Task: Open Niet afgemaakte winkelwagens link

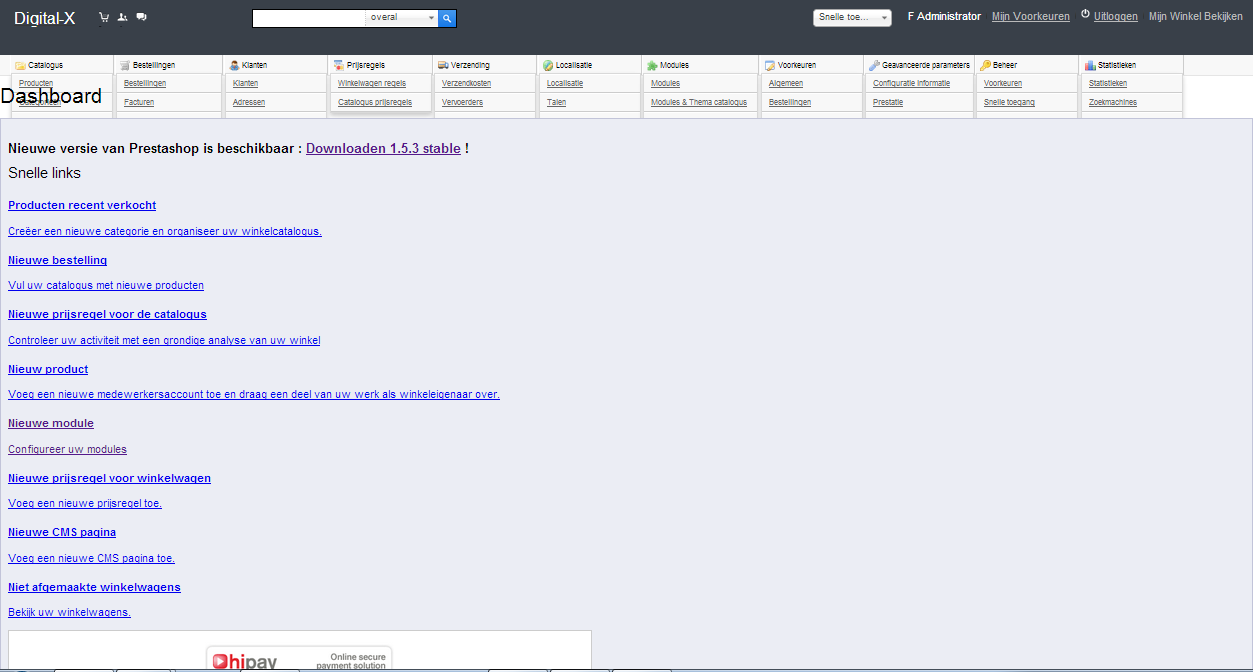Action: (x=94, y=587)
